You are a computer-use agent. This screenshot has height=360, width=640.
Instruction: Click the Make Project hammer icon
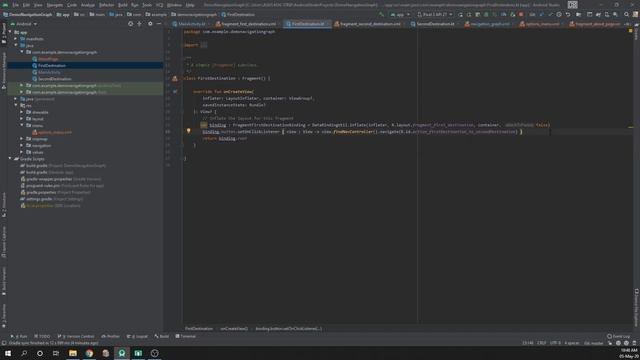[381, 14]
